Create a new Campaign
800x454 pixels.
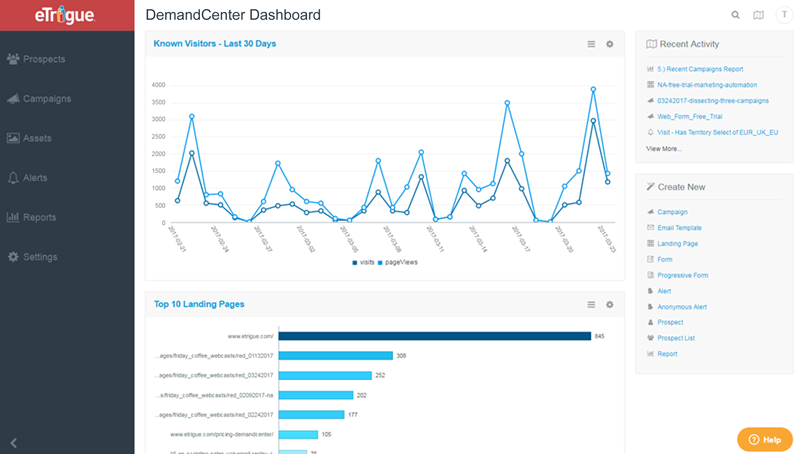tap(672, 212)
